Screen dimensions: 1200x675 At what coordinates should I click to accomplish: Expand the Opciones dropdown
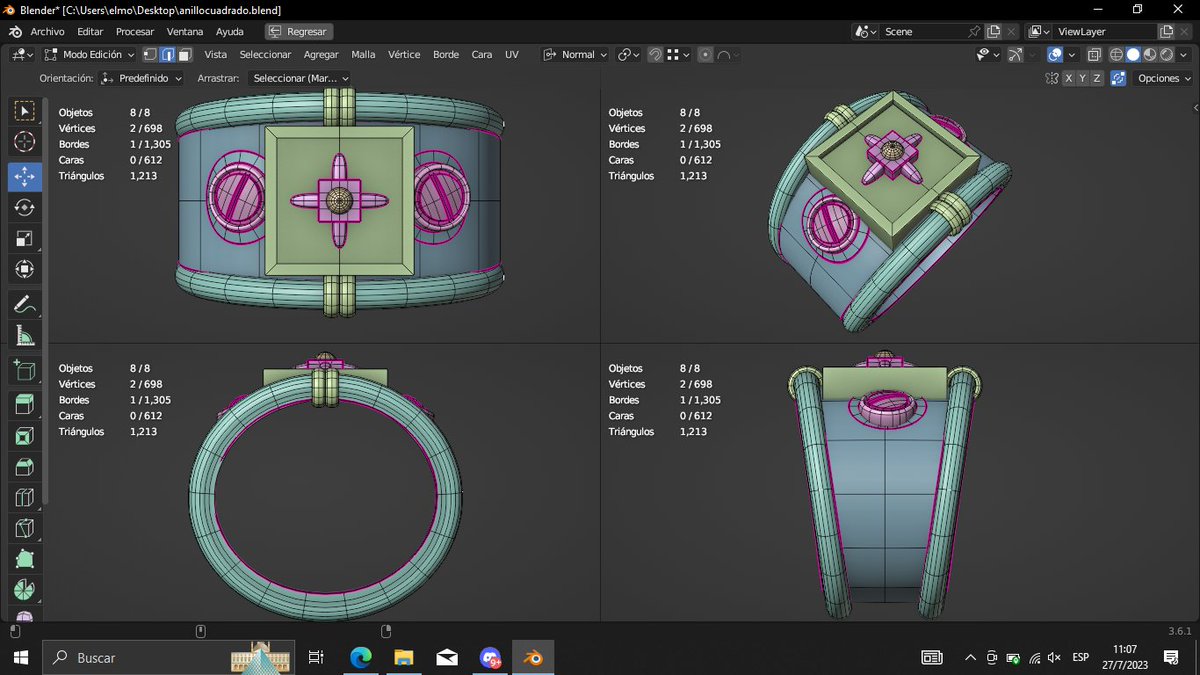(1164, 78)
